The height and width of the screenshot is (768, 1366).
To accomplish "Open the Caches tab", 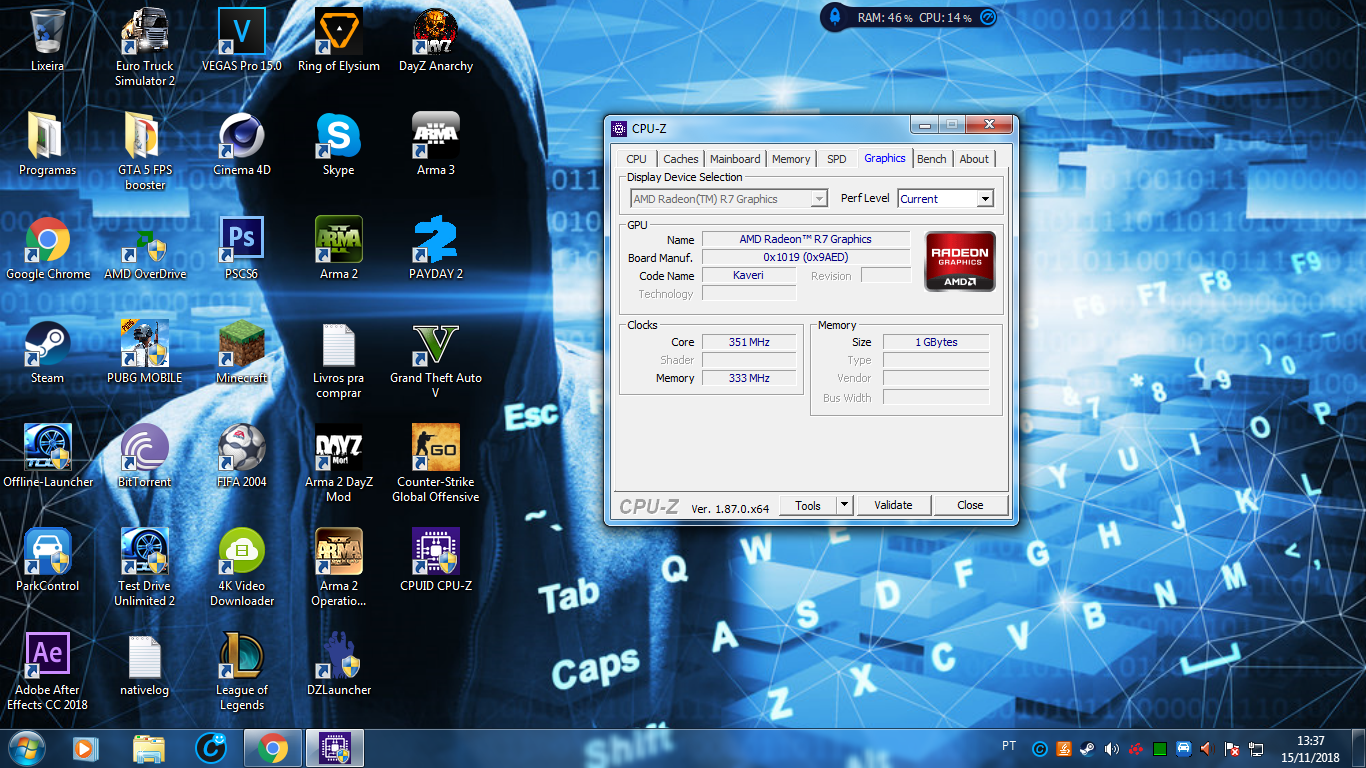I will (x=681, y=159).
